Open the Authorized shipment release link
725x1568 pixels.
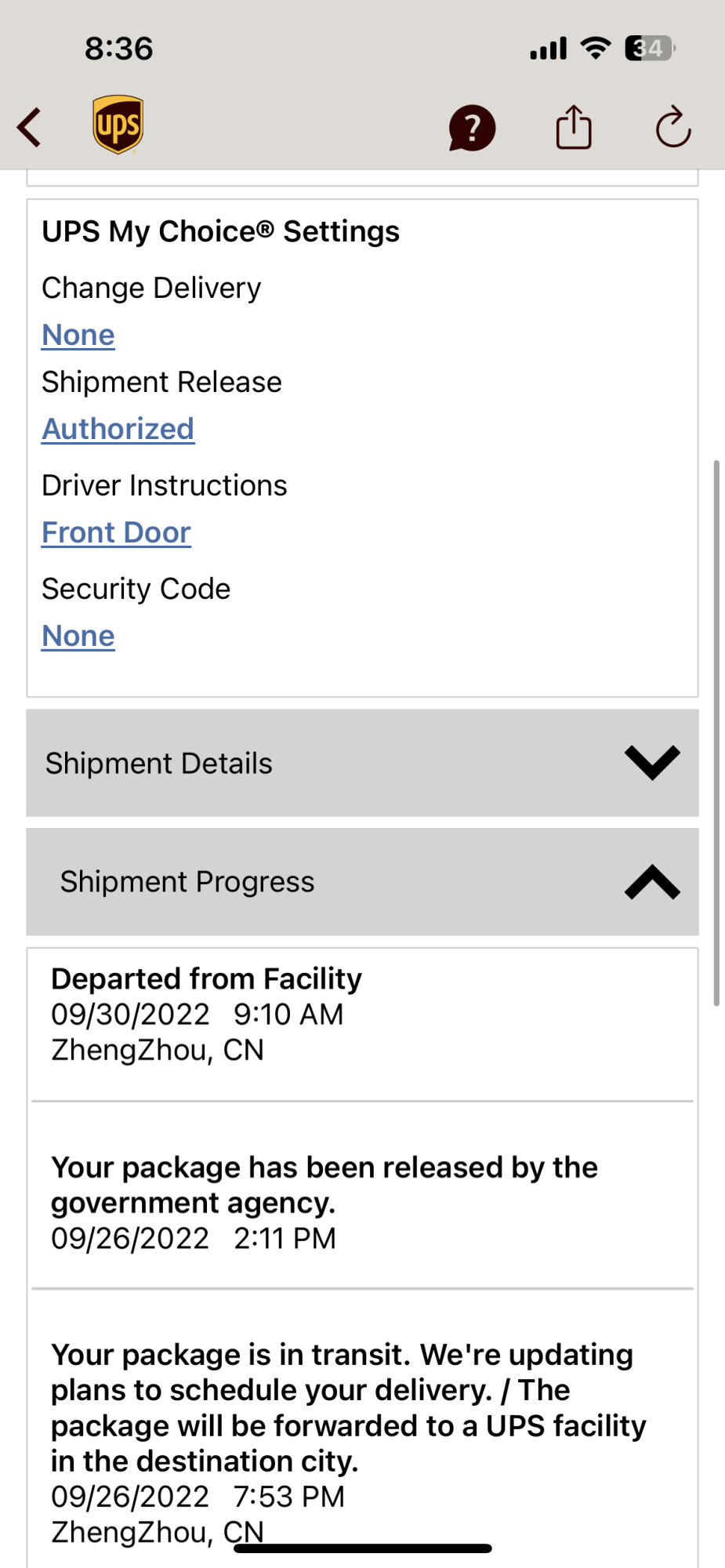click(x=118, y=430)
